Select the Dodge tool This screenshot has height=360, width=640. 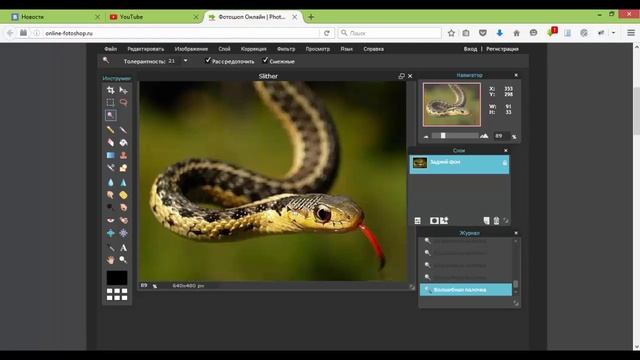coord(110,207)
